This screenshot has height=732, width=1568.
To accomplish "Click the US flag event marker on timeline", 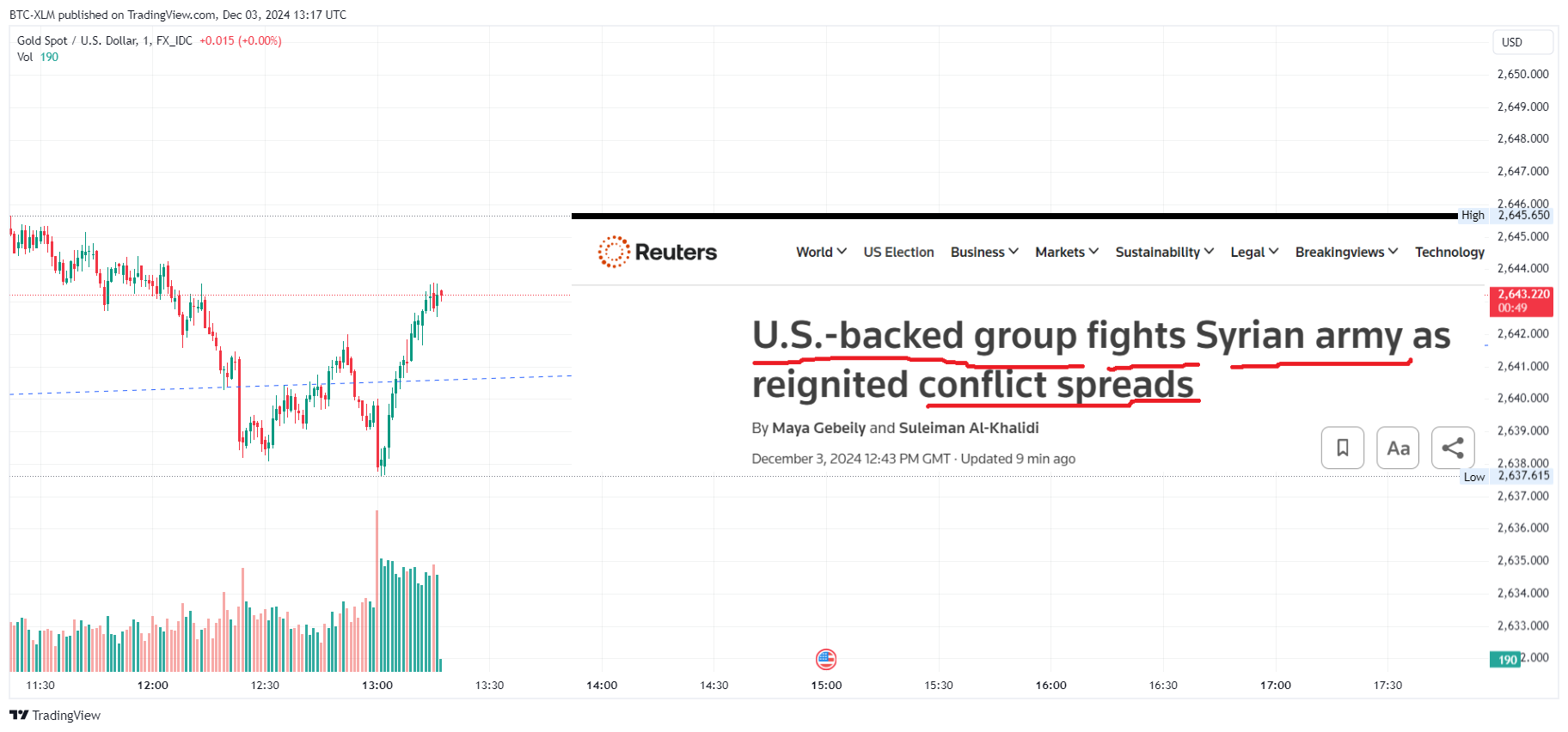I will (x=826, y=659).
